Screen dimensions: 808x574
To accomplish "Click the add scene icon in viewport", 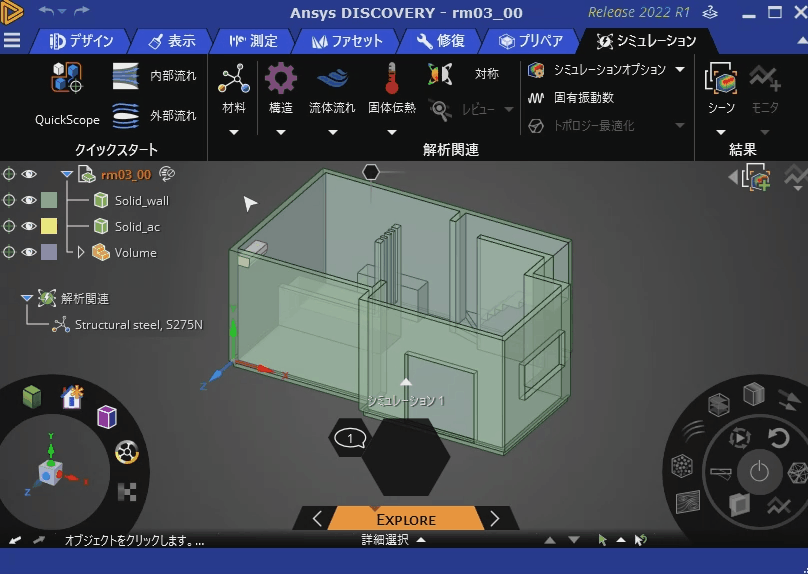I will tap(756, 178).
